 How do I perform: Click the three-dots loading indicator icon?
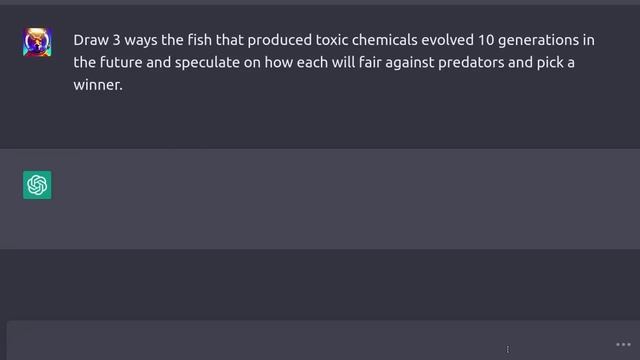click(623, 345)
